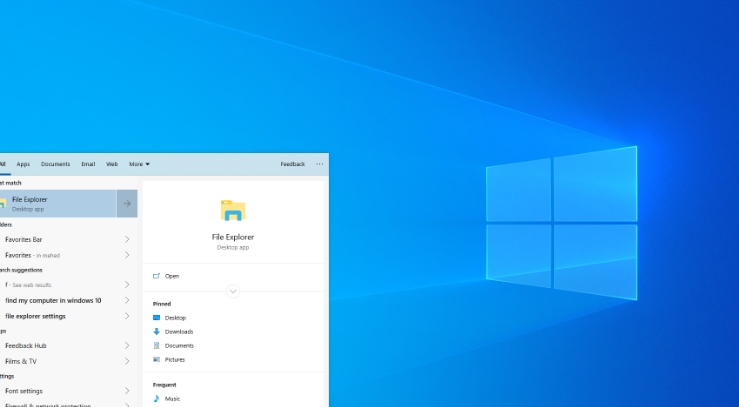Open the pinned Downloads folder
This screenshot has width=739, height=407.
[x=179, y=332]
